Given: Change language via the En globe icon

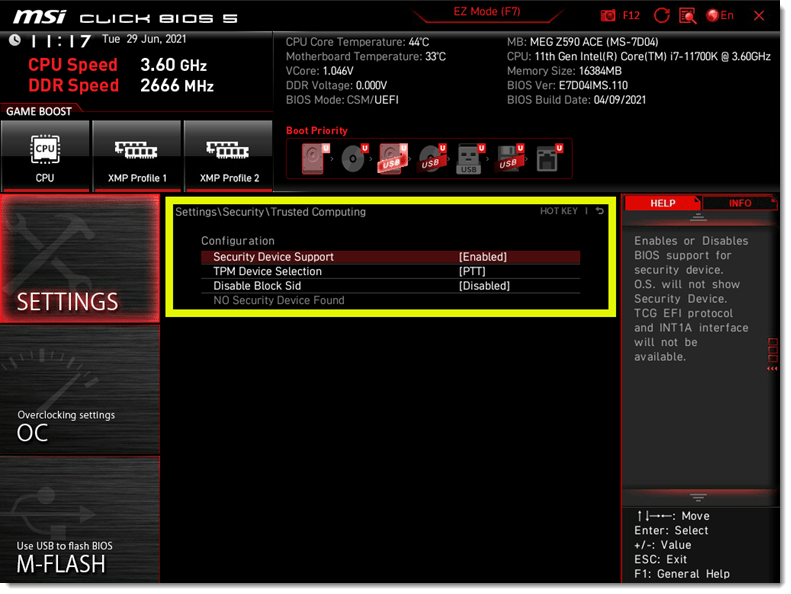Looking at the screenshot, I should coord(720,16).
